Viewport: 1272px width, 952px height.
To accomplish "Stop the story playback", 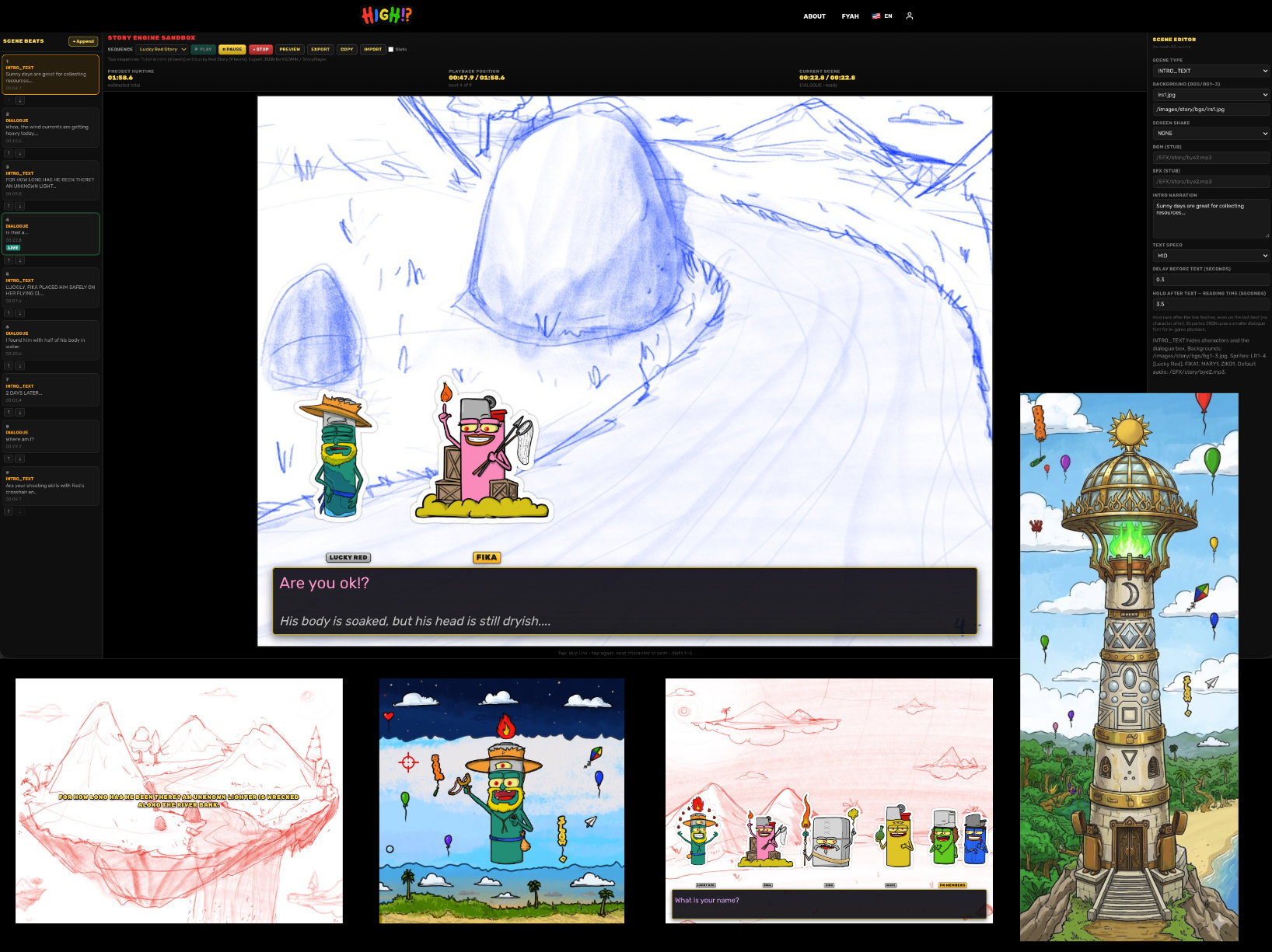I will pyautogui.click(x=260, y=49).
